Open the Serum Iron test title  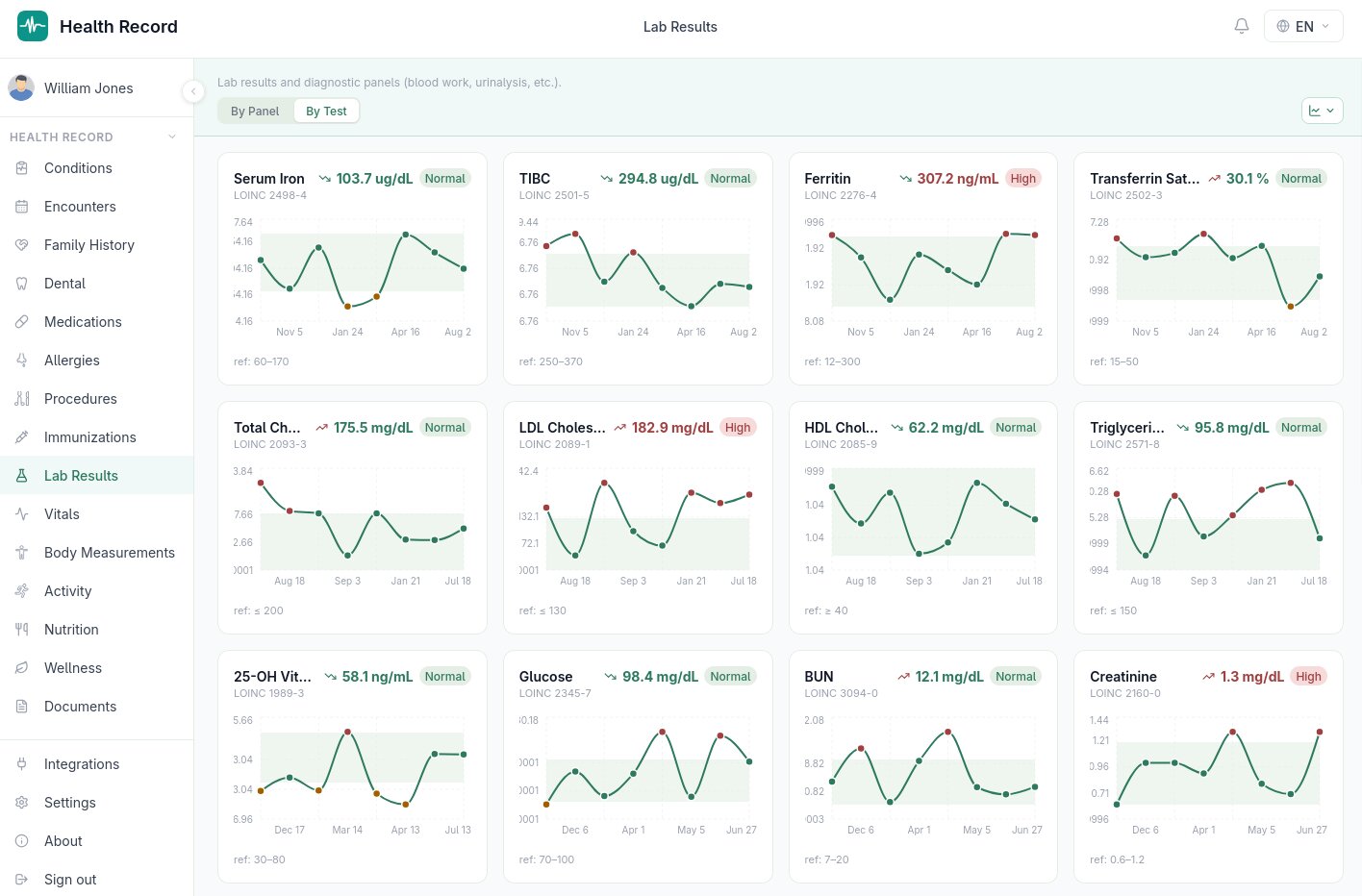(x=269, y=179)
